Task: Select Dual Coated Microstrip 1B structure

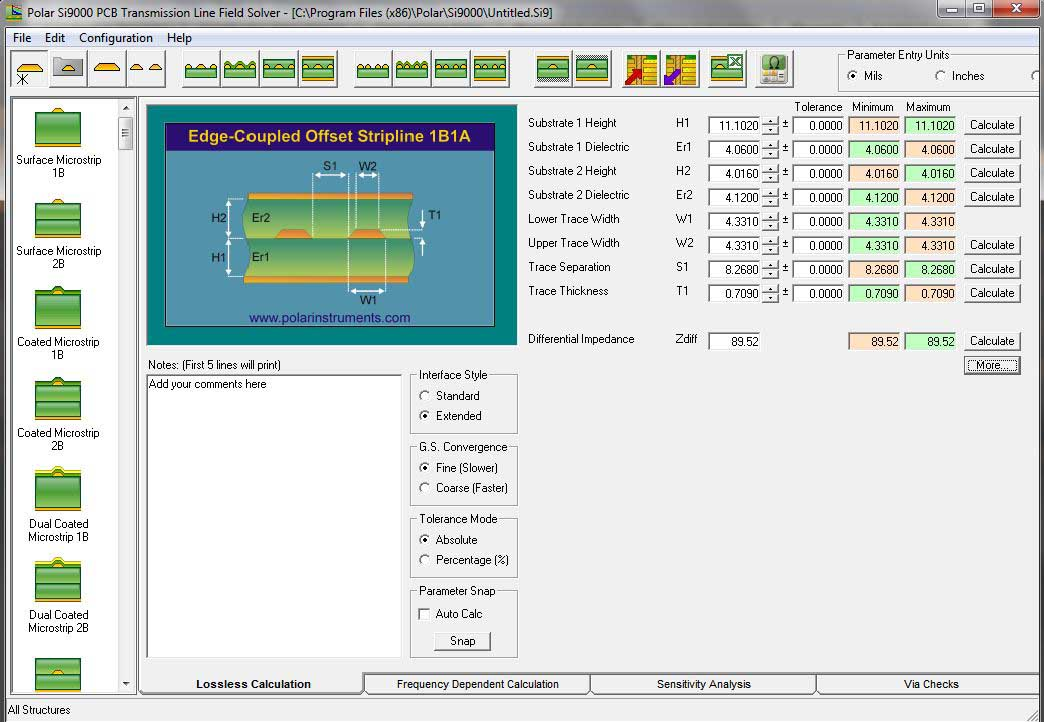Action: pyautogui.click(x=58, y=492)
